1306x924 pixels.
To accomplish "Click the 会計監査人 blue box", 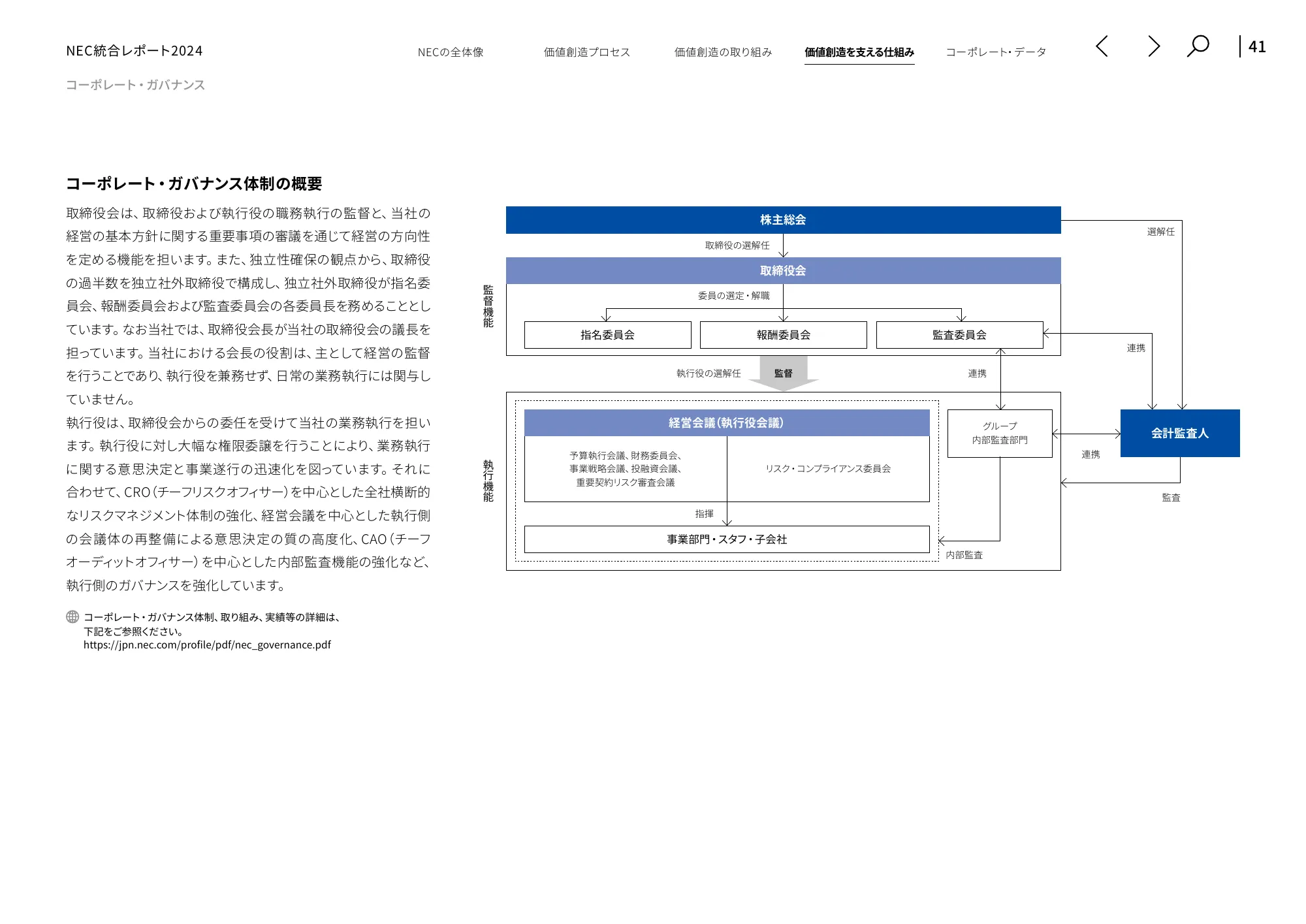I will 1180,433.
